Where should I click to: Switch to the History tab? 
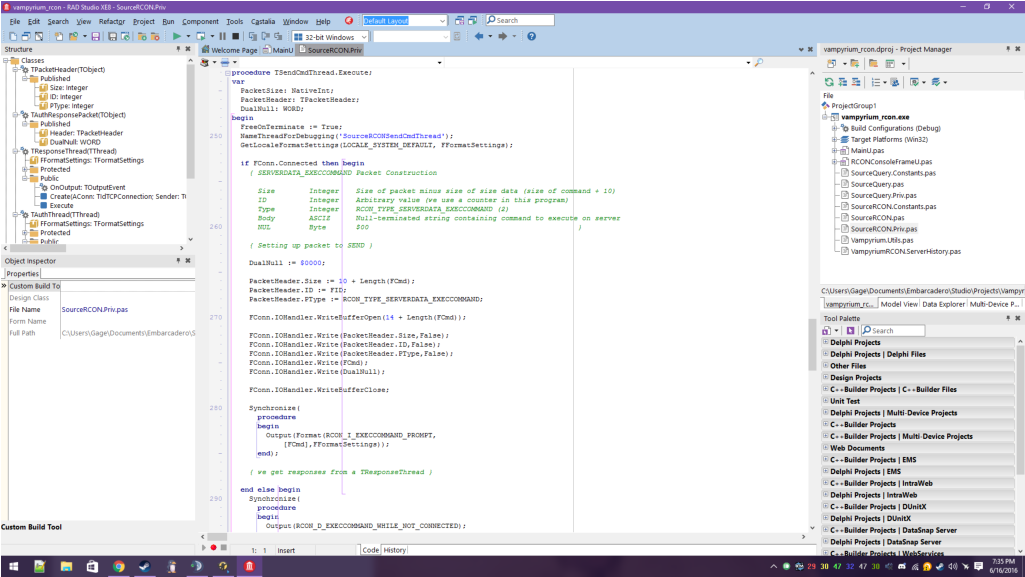(394, 550)
